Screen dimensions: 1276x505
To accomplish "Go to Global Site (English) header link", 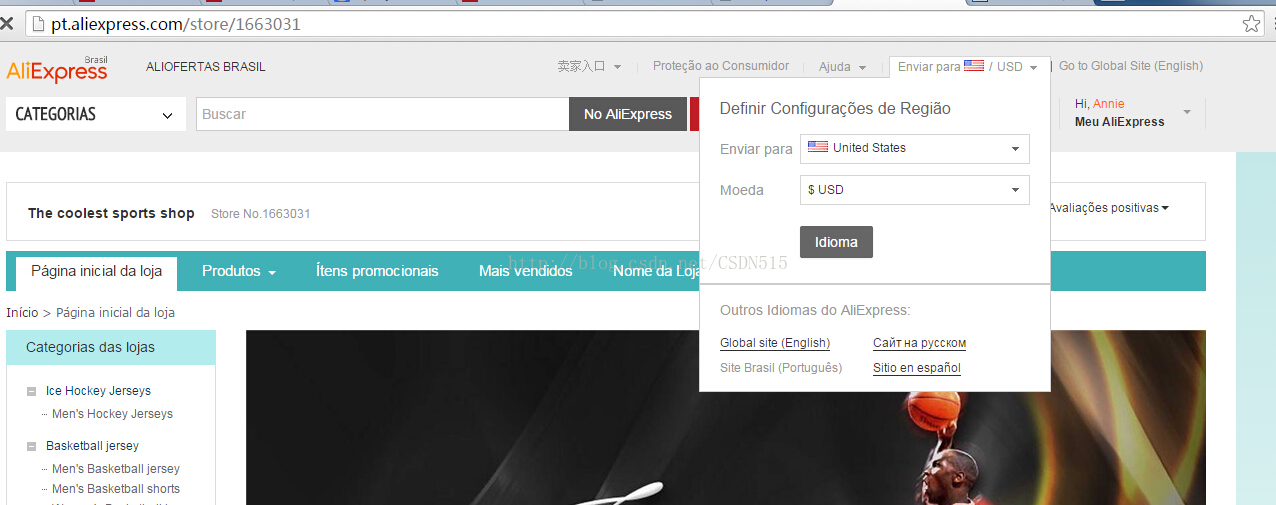I will point(1131,66).
